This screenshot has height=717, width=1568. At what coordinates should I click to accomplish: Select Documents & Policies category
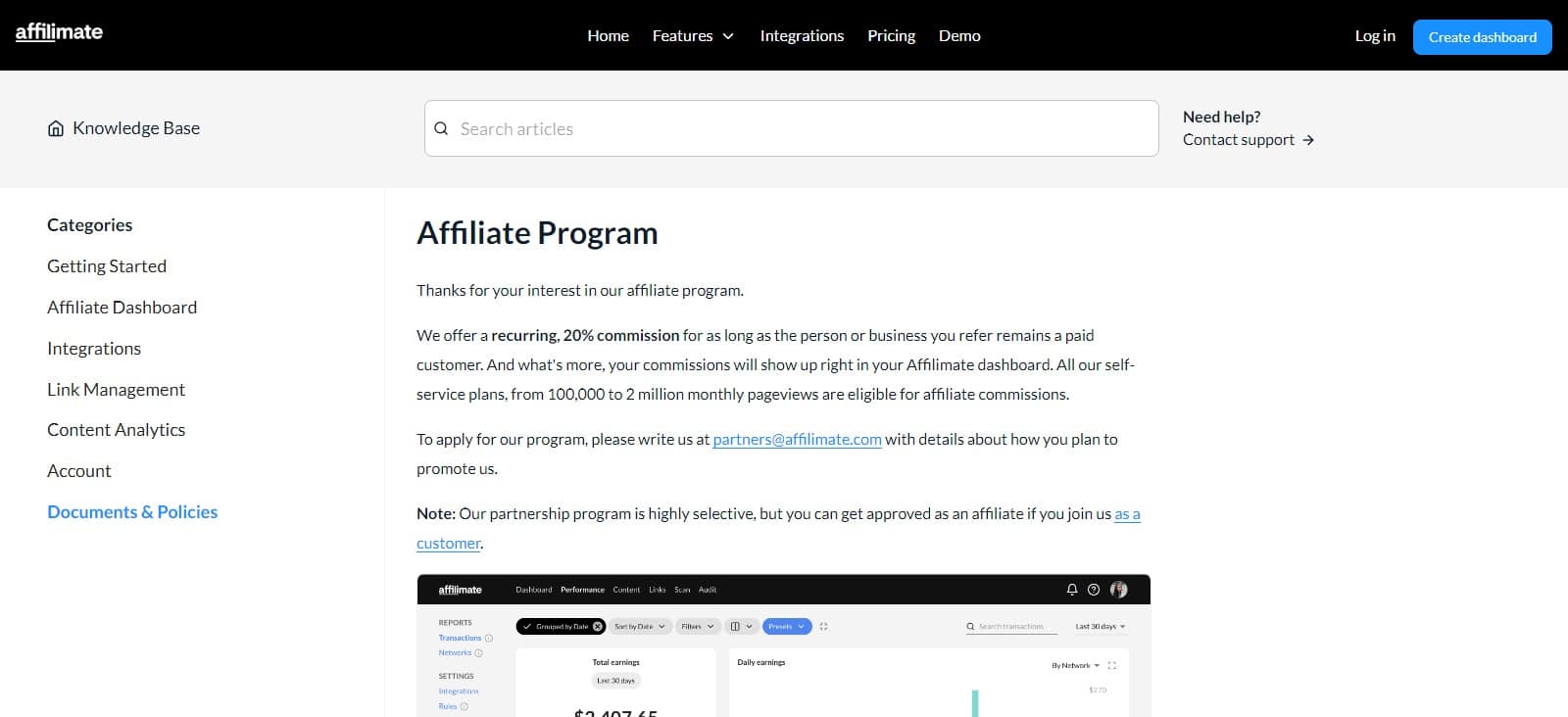pyautogui.click(x=132, y=512)
